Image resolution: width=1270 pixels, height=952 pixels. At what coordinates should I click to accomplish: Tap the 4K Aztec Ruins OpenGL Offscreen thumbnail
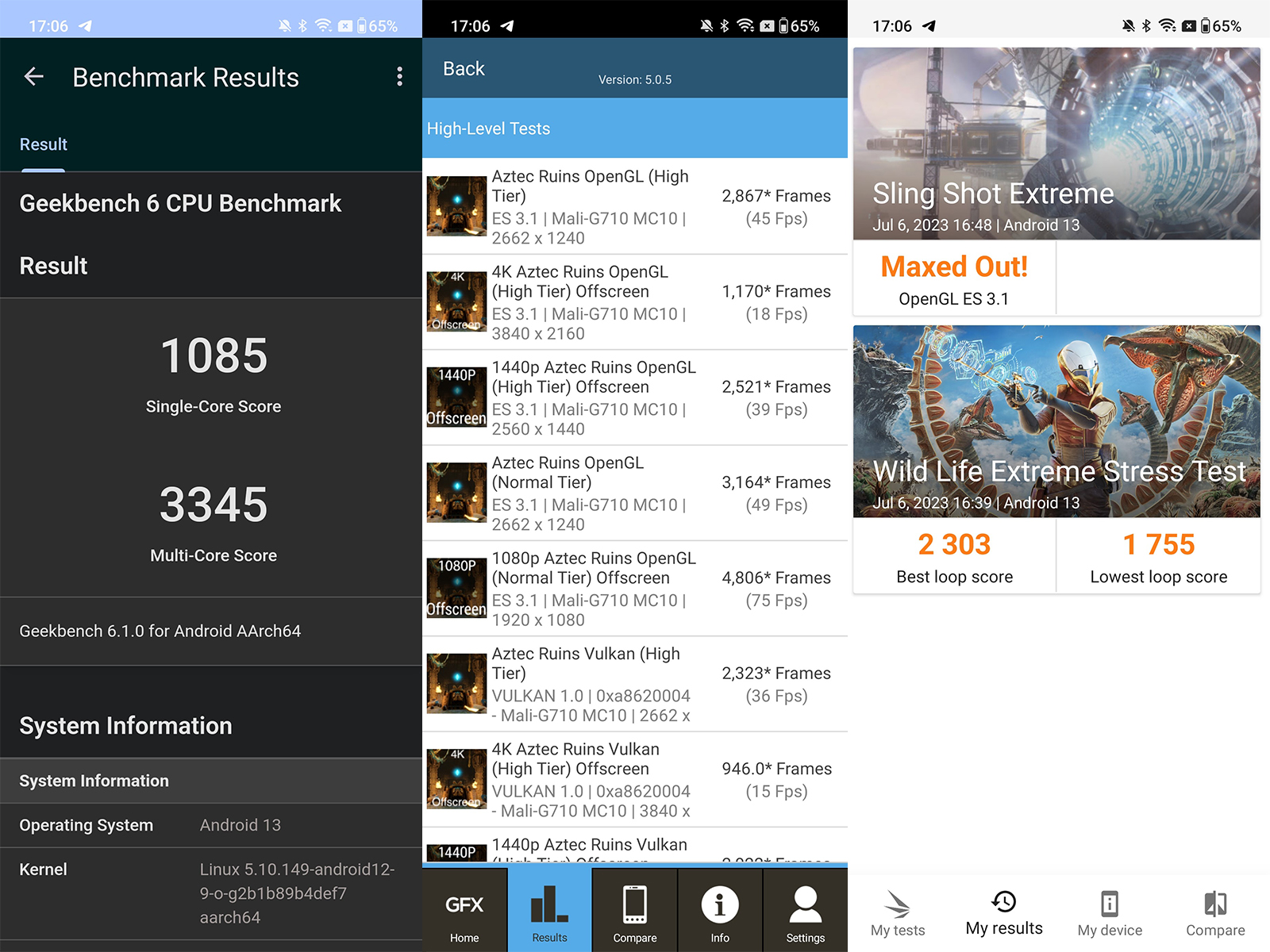tap(456, 301)
